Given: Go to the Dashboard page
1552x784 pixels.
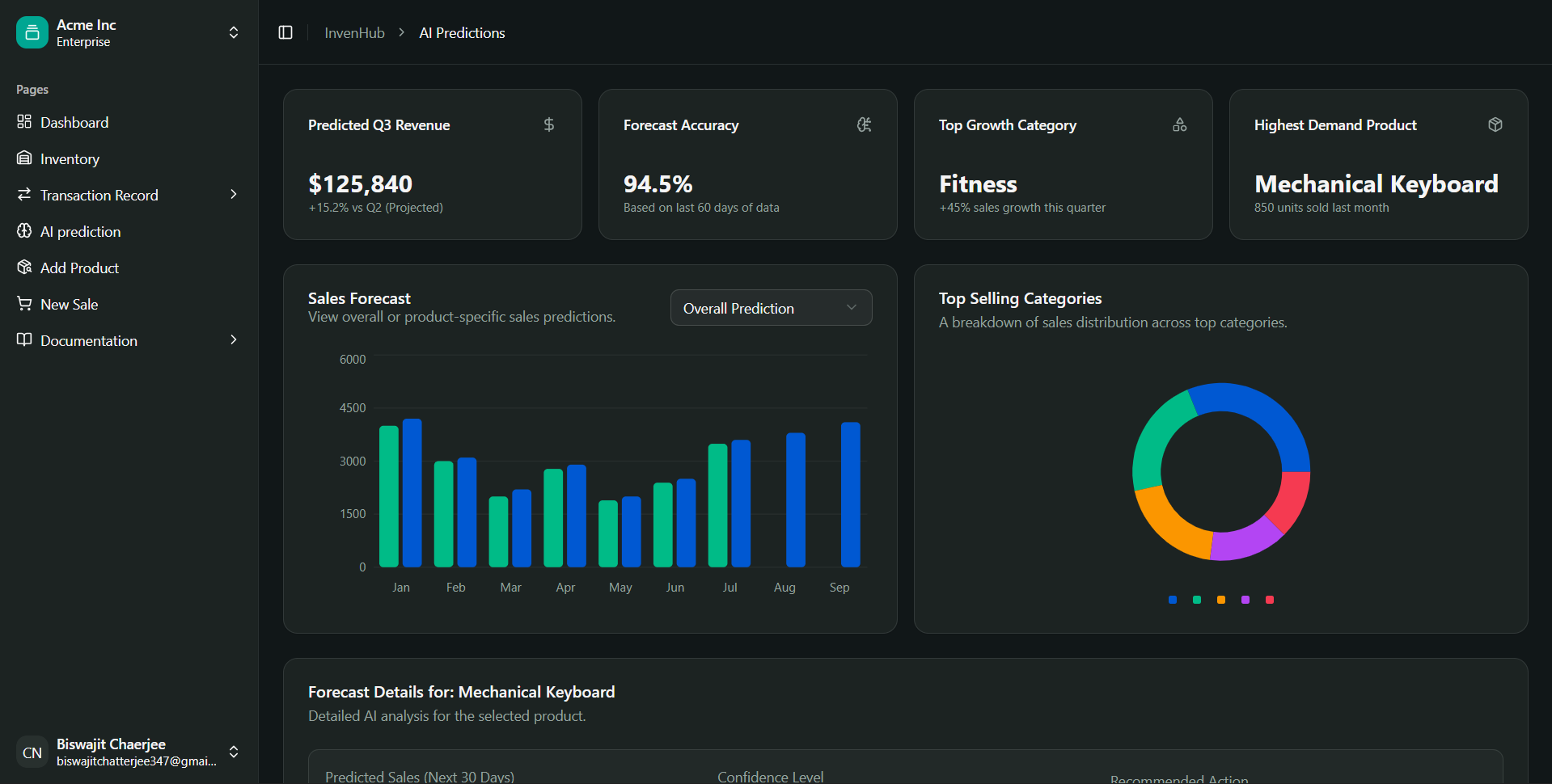Looking at the screenshot, I should 74,122.
